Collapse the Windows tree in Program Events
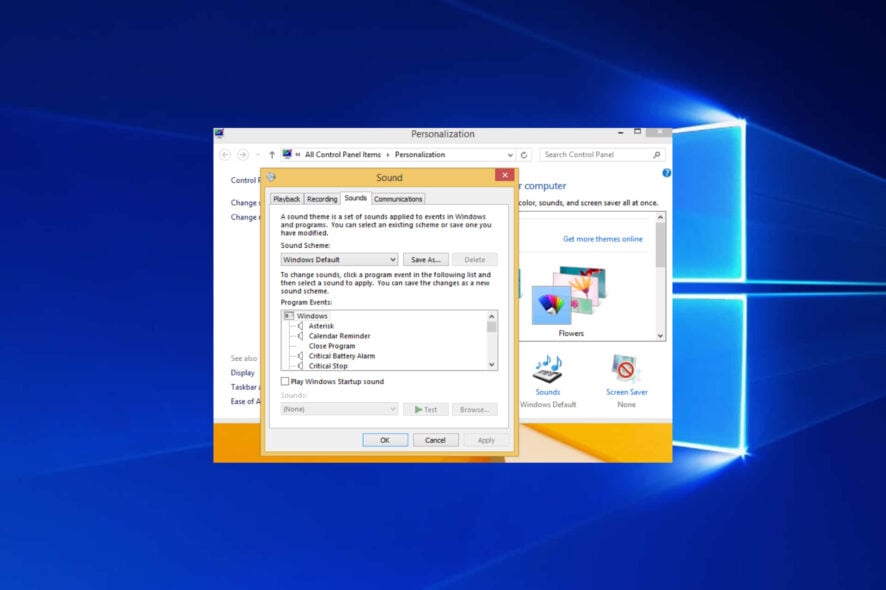 coord(287,316)
